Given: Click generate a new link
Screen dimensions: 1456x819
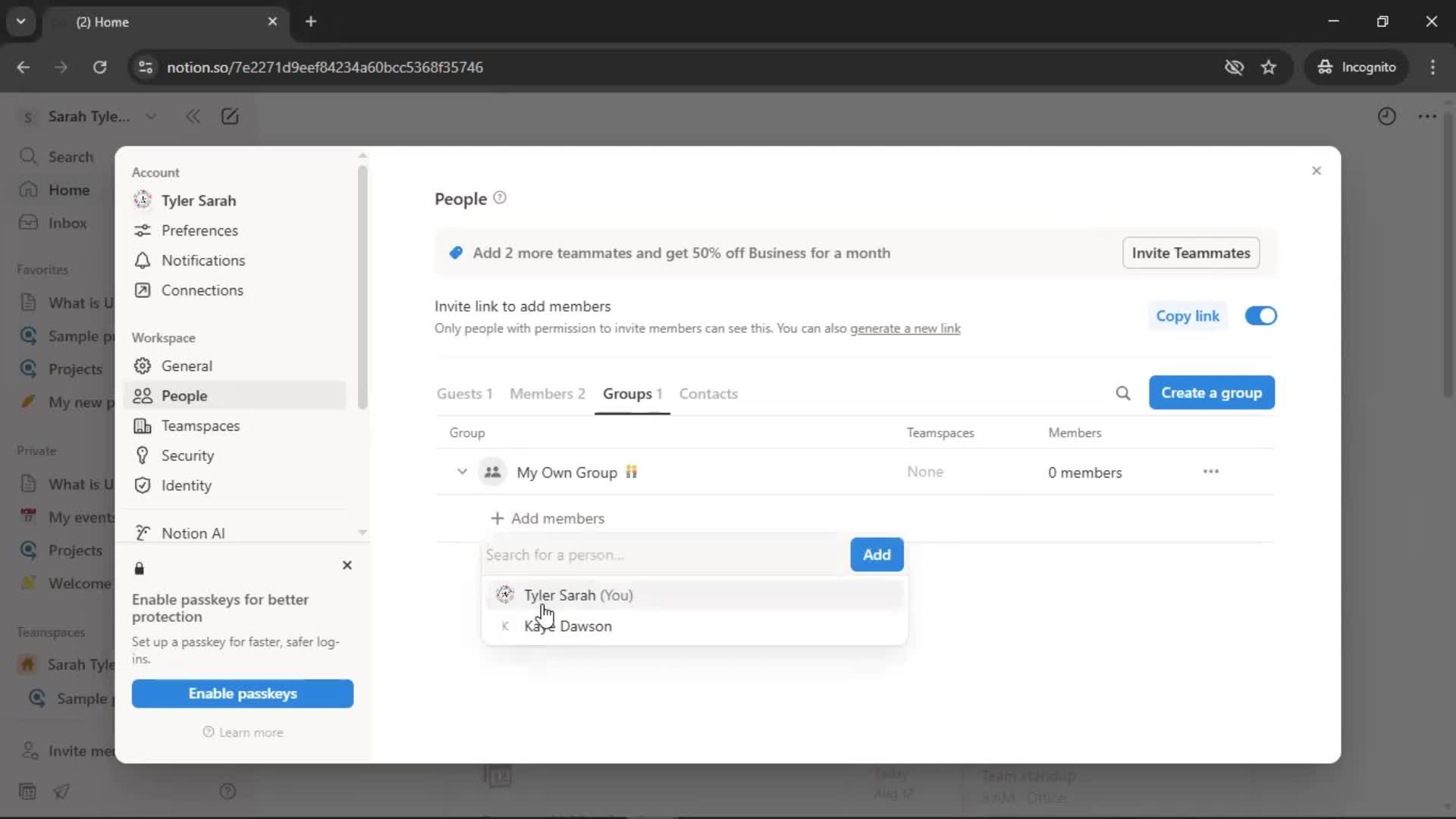Looking at the screenshot, I should (x=905, y=328).
